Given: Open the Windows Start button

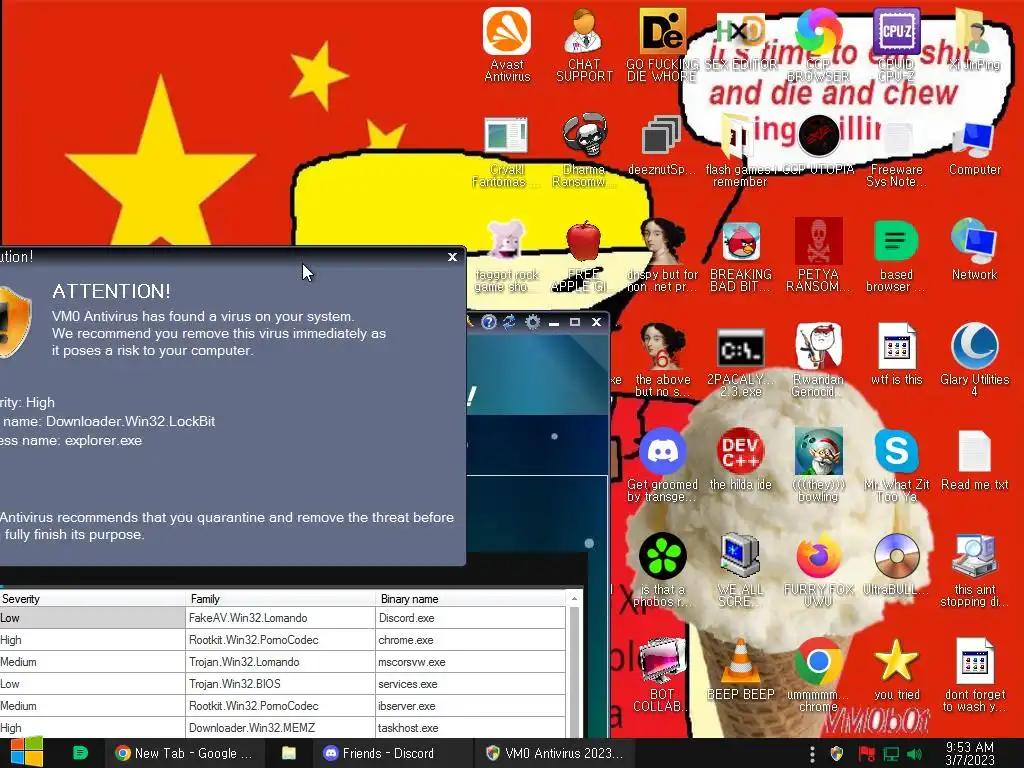Looking at the screenshot, I should (26, 753).
